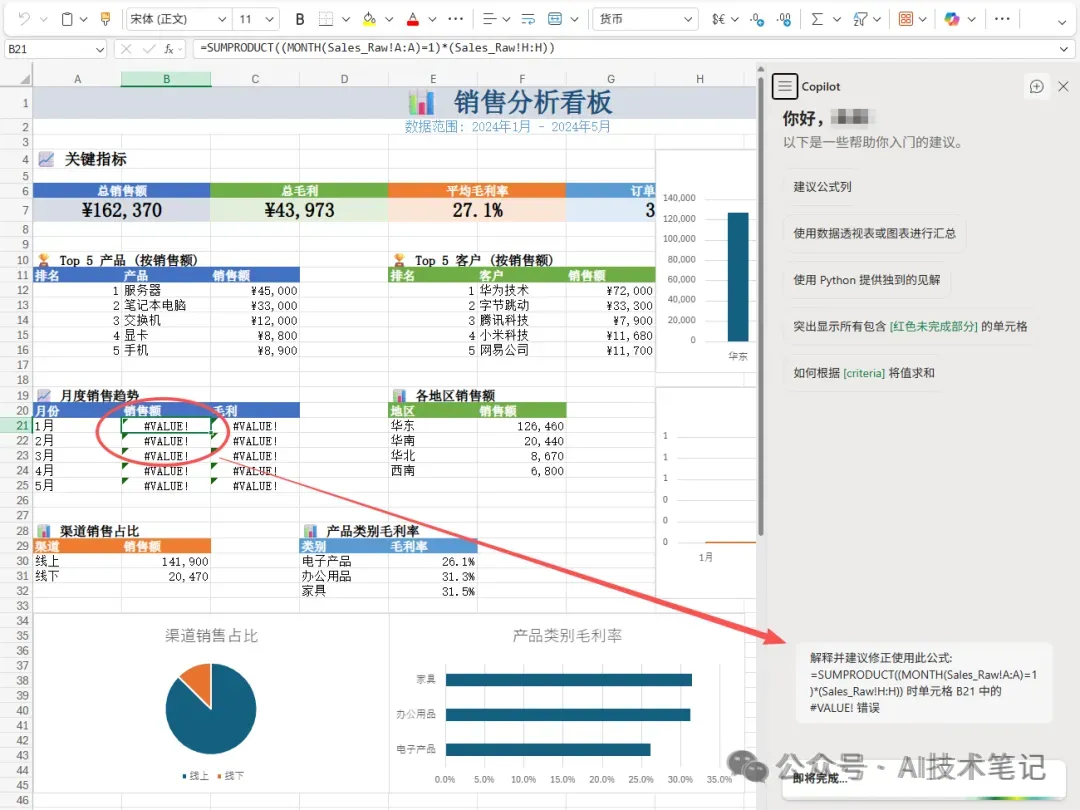Open the alignment dropdown arrow

(506, 19)
